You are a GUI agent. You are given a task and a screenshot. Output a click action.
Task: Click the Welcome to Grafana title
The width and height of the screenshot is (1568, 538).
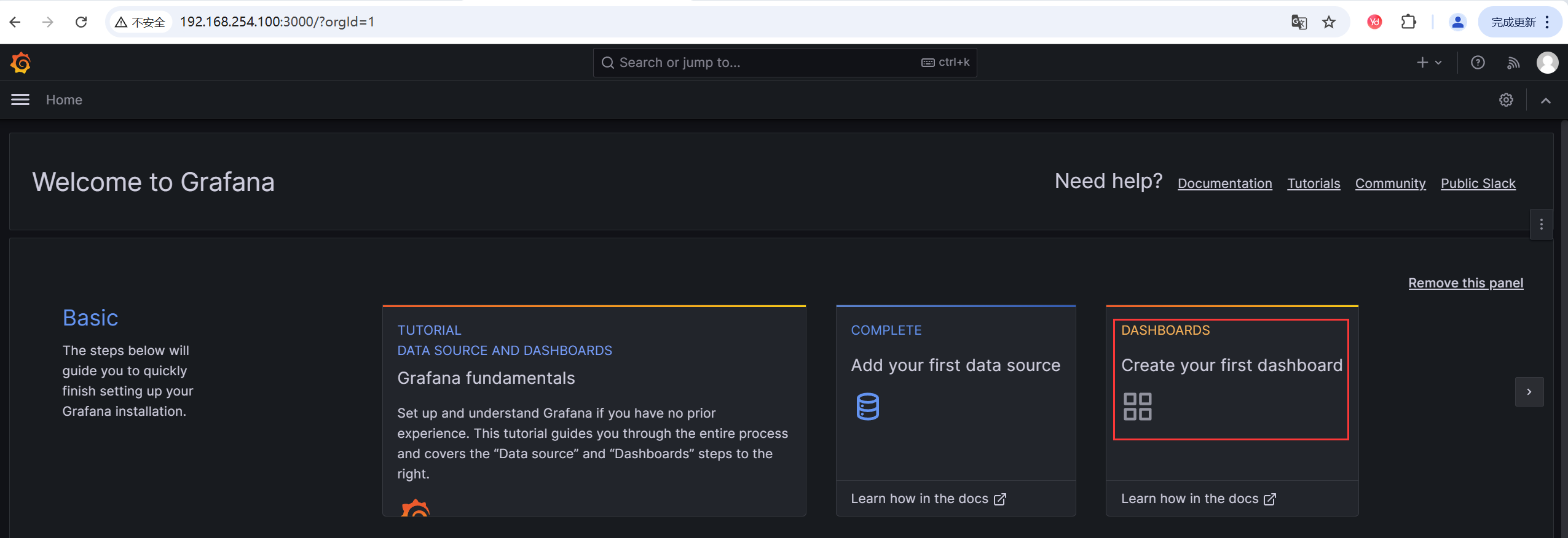(x=154, y=182)
